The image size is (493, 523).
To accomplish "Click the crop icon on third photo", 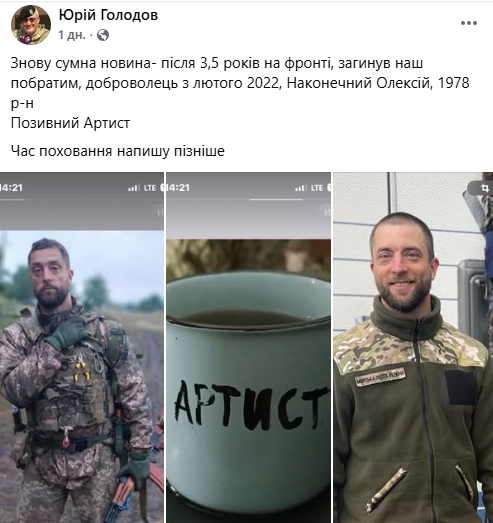I will pyautogui.click(x=484, y=188).
